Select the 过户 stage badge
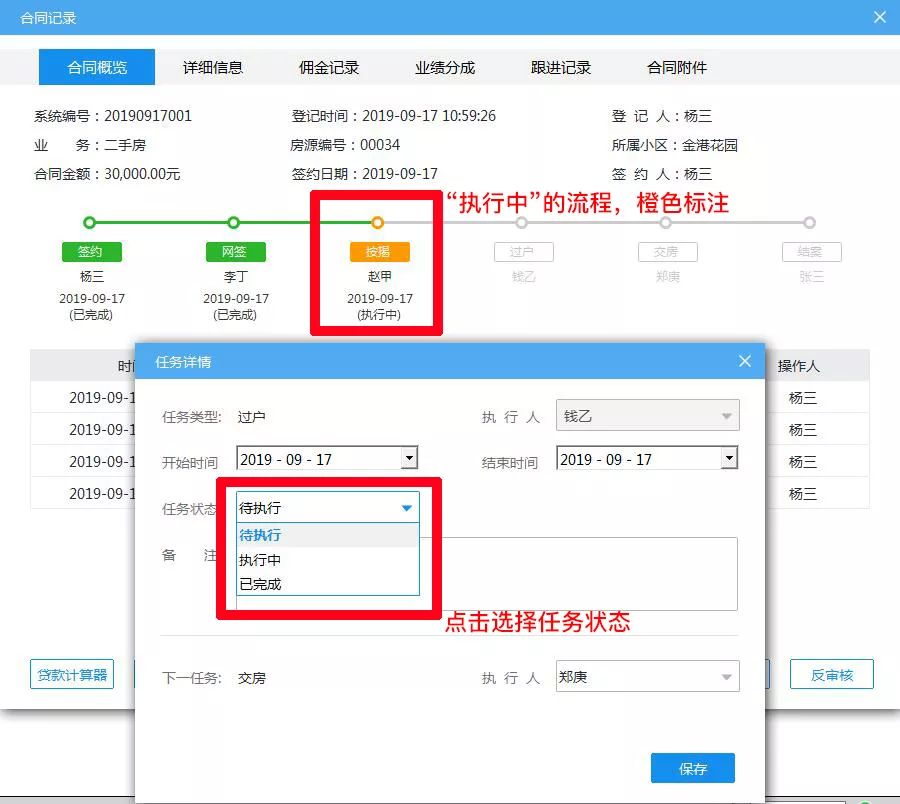The image size is (900, 804). [522, 251]
